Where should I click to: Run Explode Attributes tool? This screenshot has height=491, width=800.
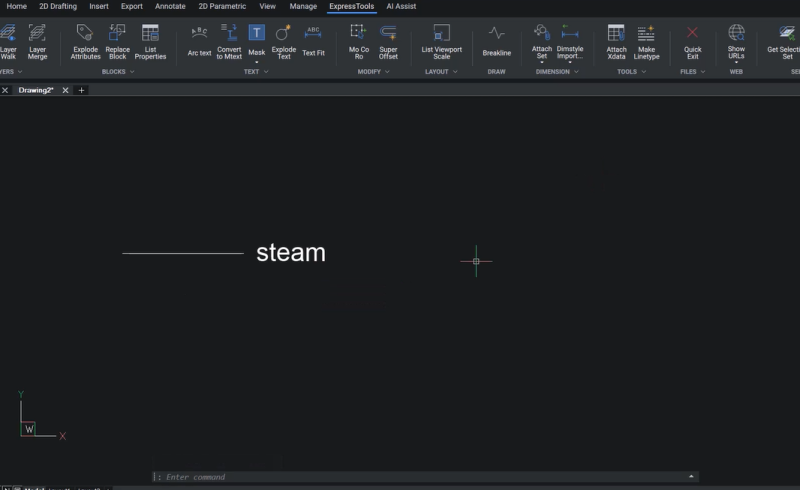click(85, 42)
